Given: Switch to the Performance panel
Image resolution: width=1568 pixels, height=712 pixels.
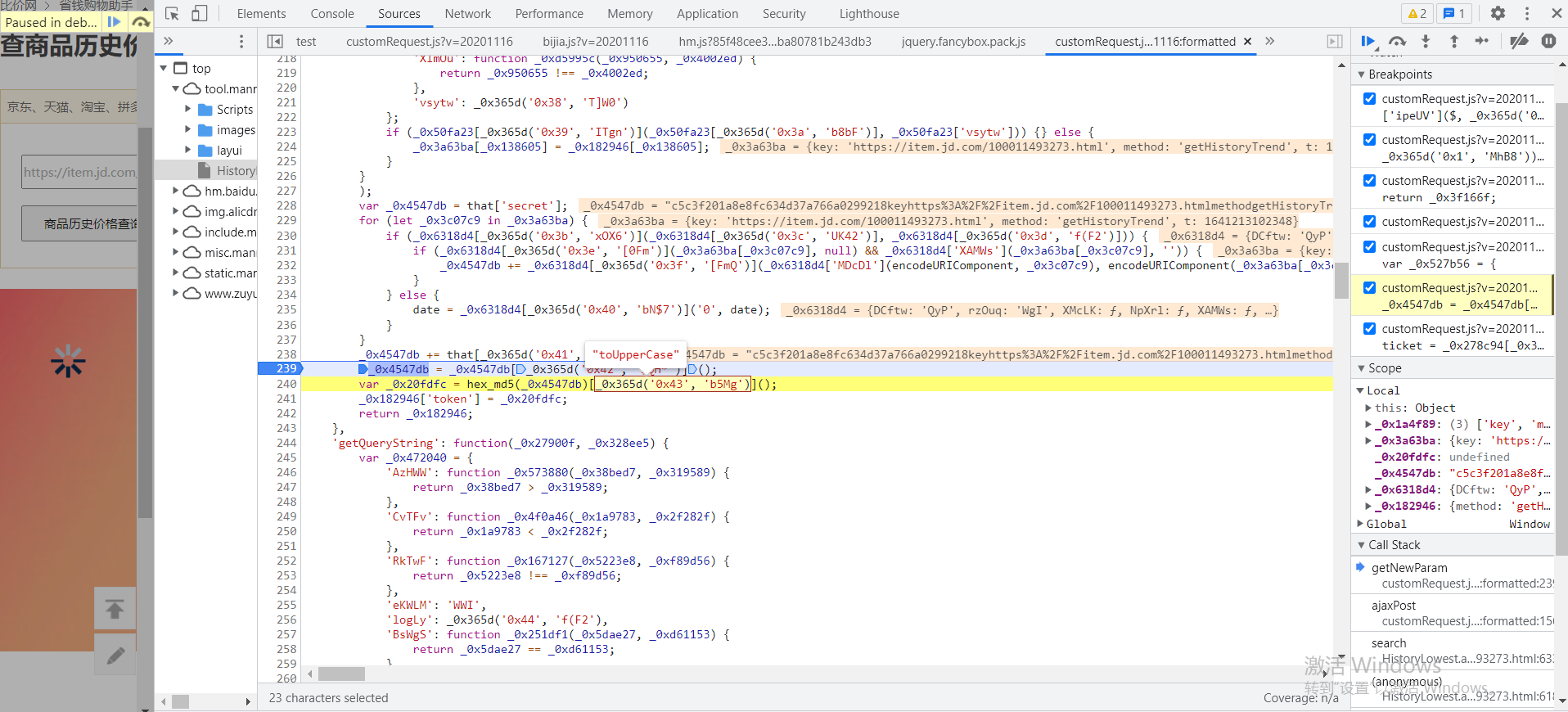Looking at the screenshot, I should pos(549,14).
